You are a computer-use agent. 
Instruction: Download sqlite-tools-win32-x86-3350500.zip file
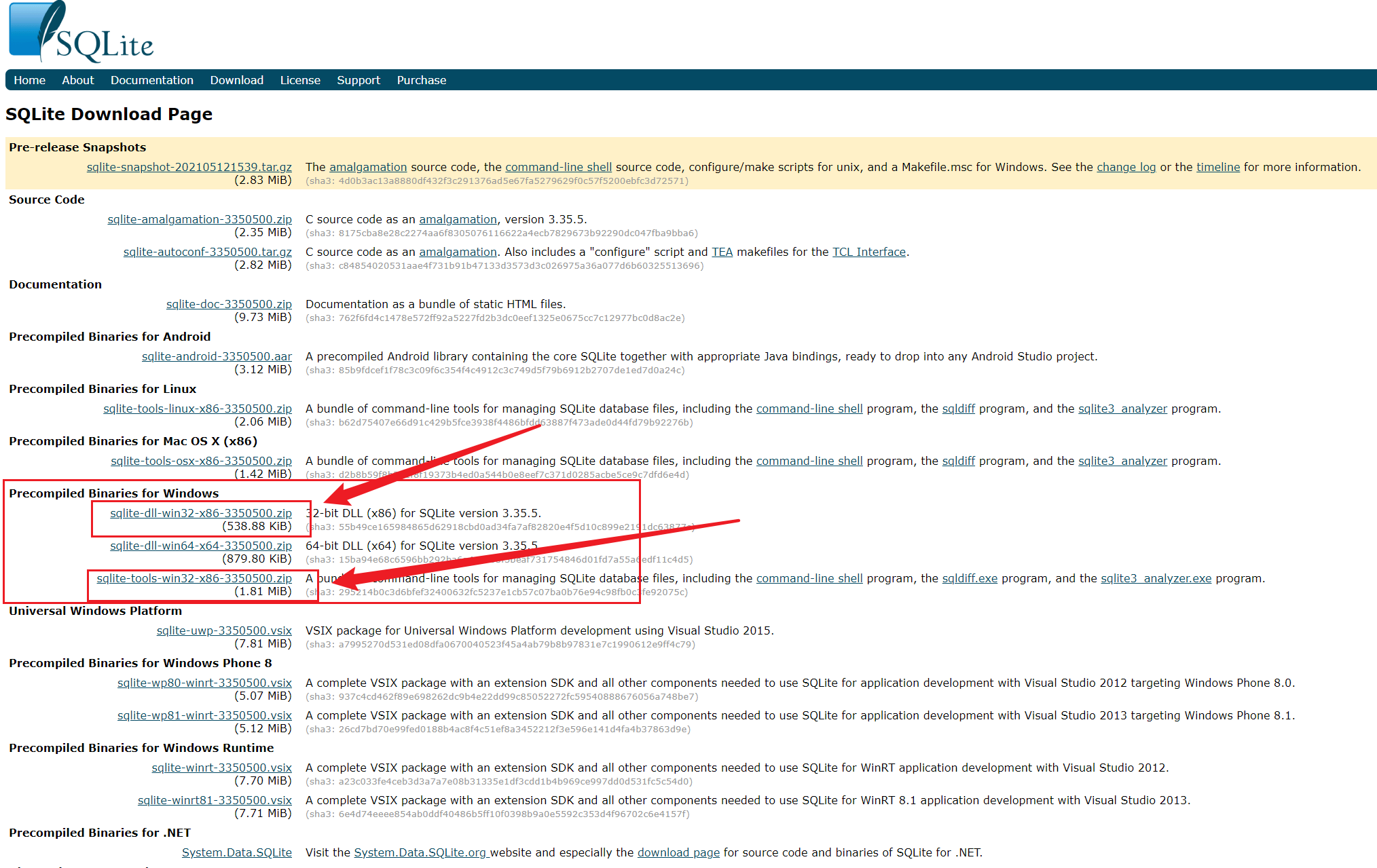tap(194, 578)
